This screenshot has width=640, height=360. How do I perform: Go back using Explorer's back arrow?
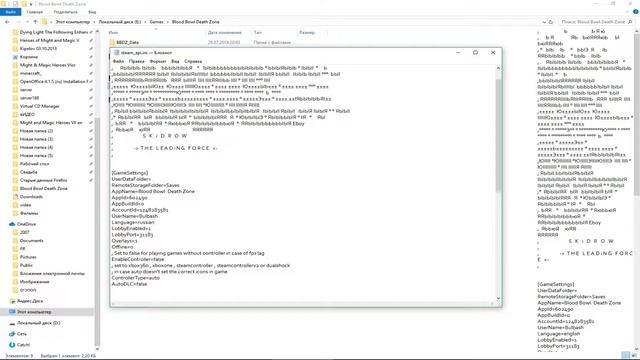coord(7,22)
